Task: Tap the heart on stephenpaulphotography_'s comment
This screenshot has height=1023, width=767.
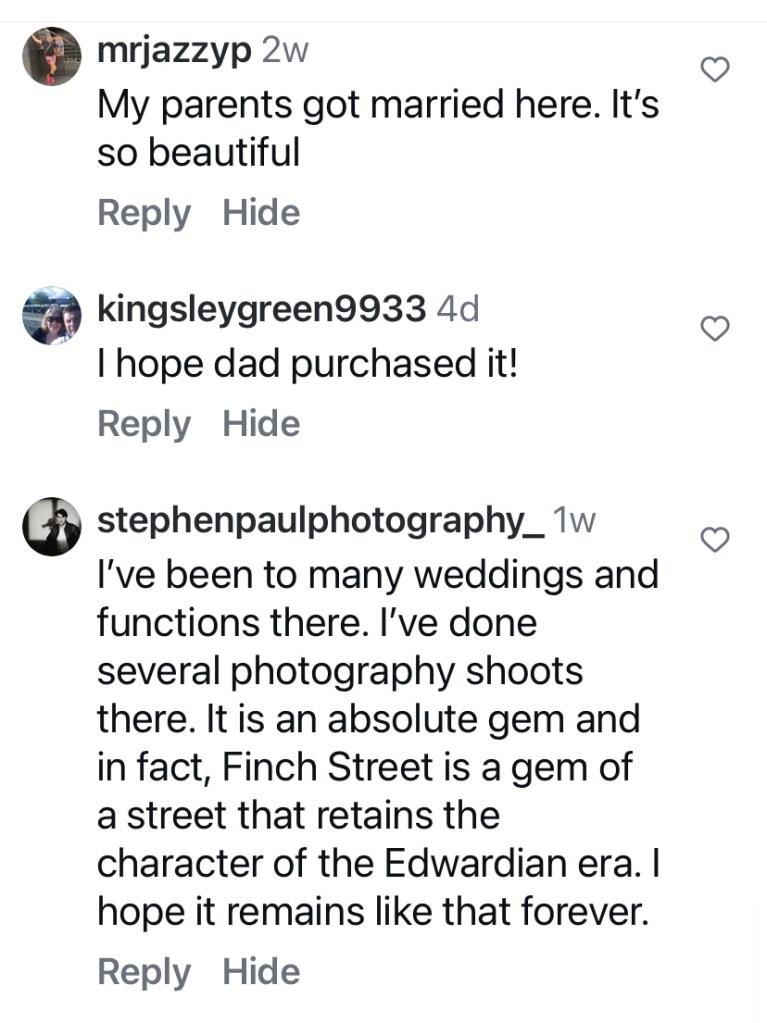Action: 713,540
